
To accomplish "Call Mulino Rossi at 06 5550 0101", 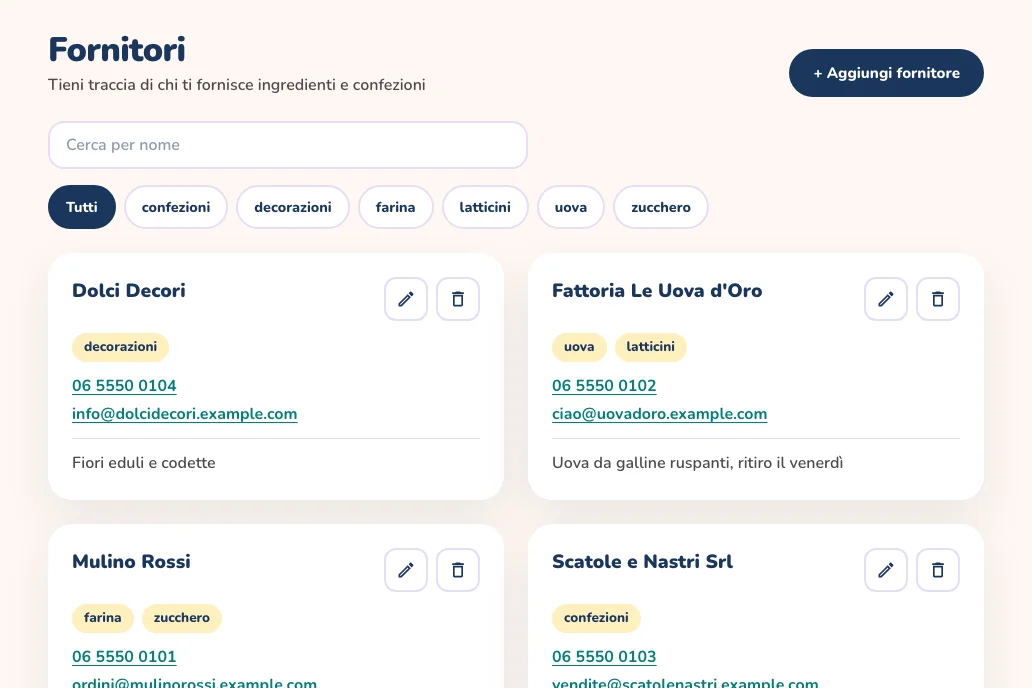I will coord(124,656).
